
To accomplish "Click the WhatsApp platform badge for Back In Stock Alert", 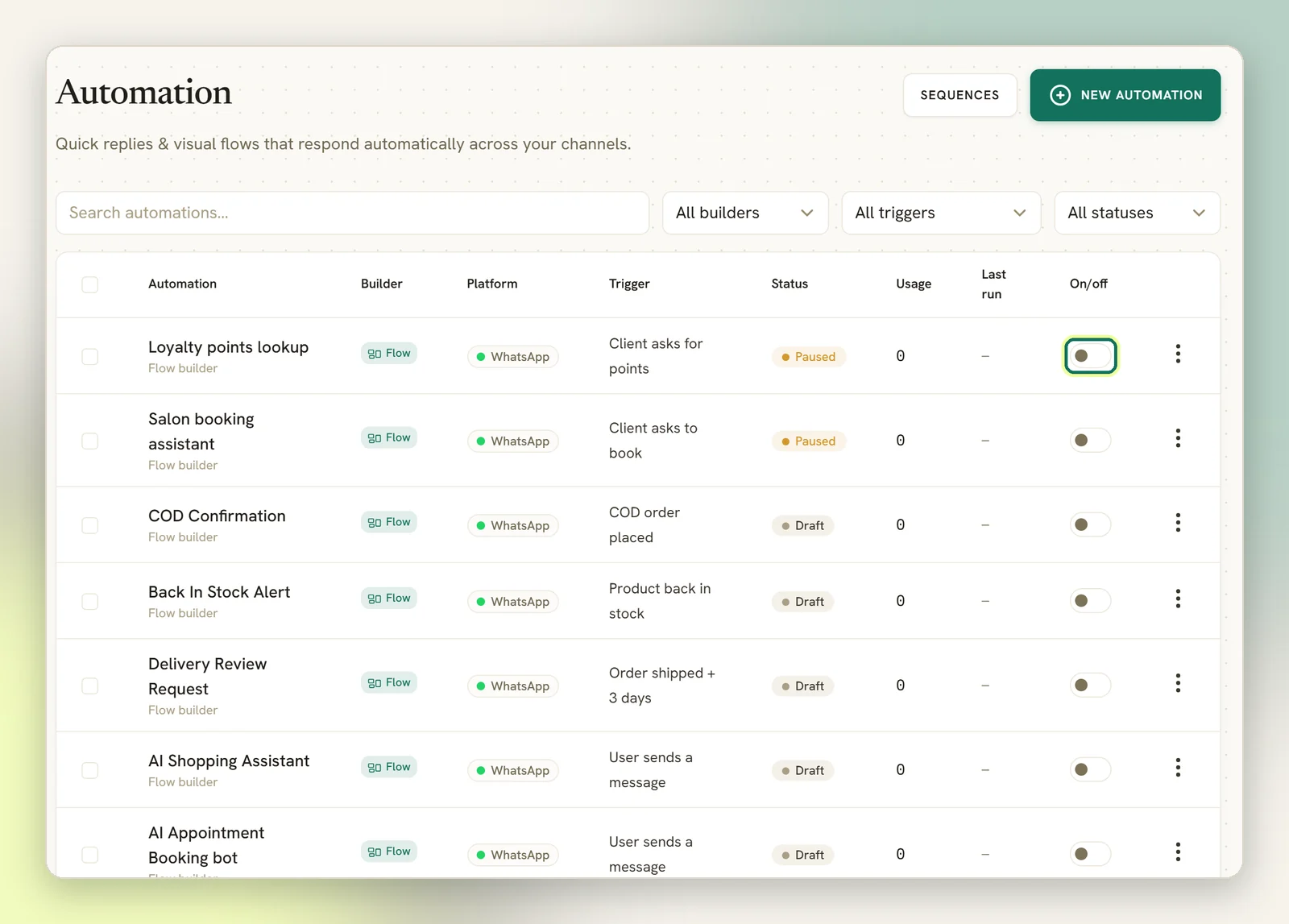I will pyautogui.click(x=512, y=602).
